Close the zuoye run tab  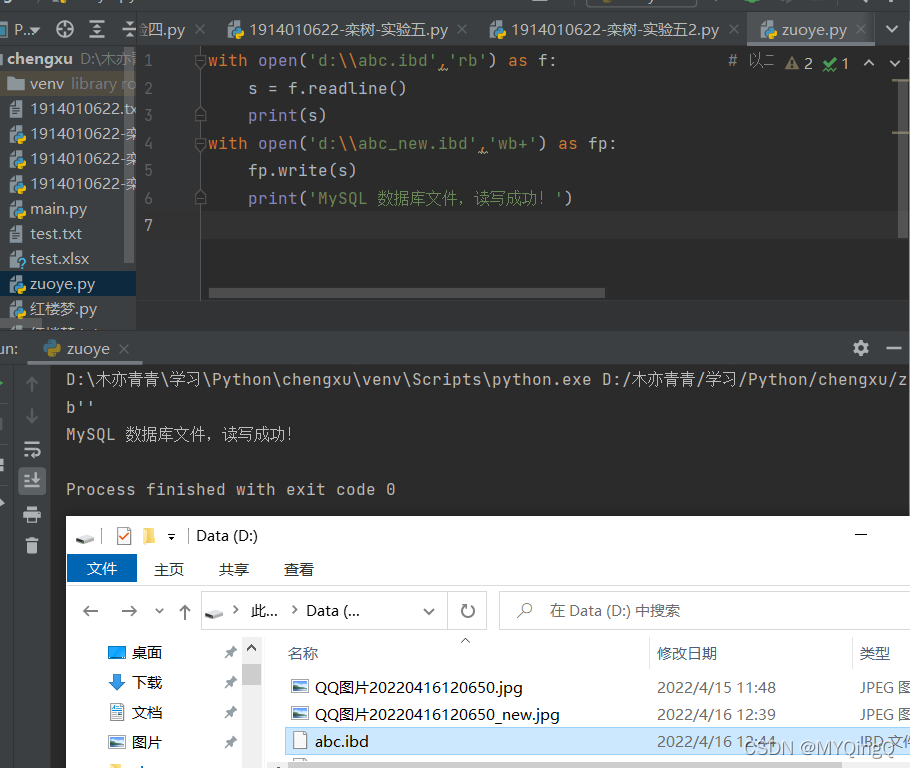point(124,349)
